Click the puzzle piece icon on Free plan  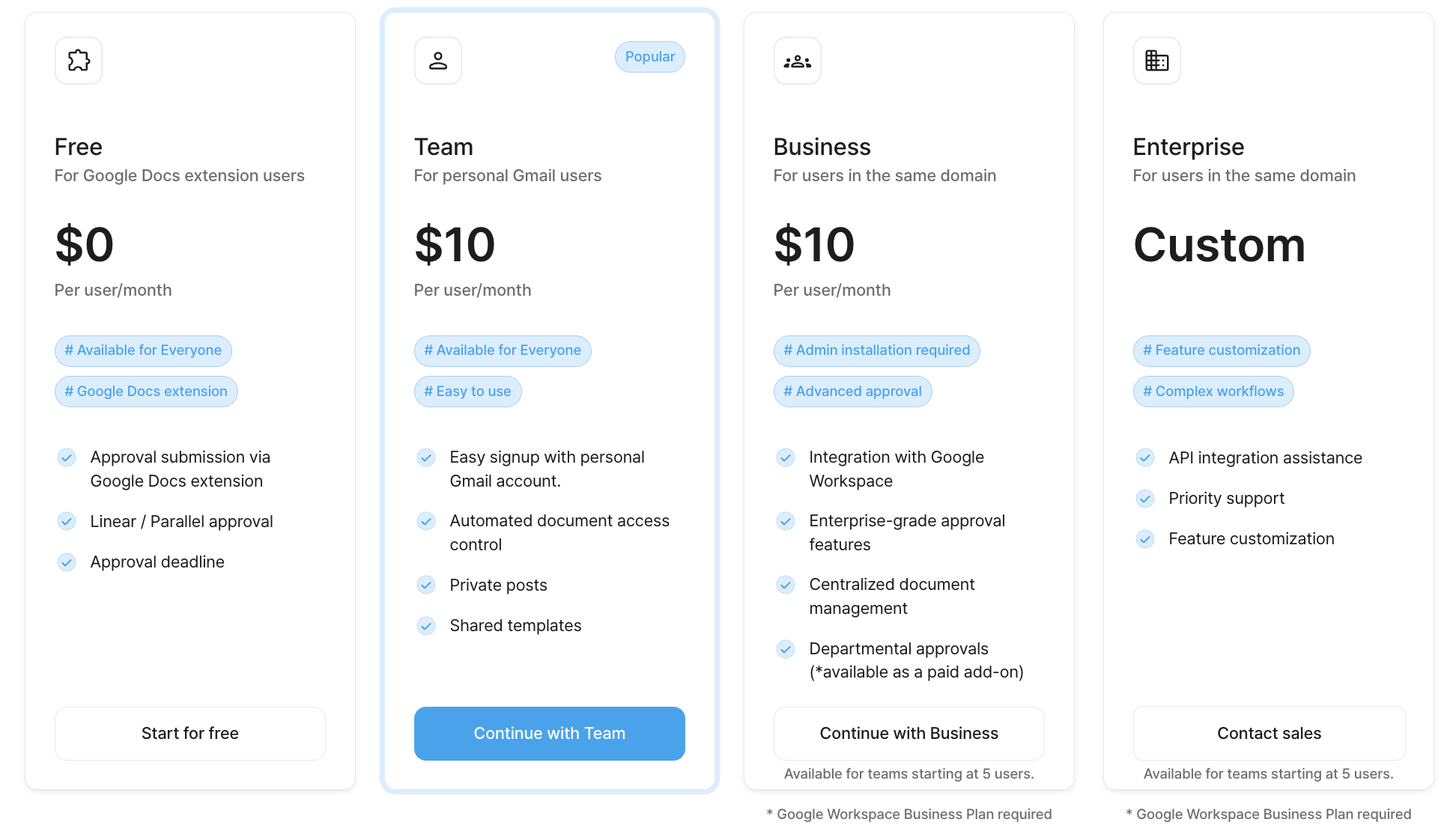[79, 61]
